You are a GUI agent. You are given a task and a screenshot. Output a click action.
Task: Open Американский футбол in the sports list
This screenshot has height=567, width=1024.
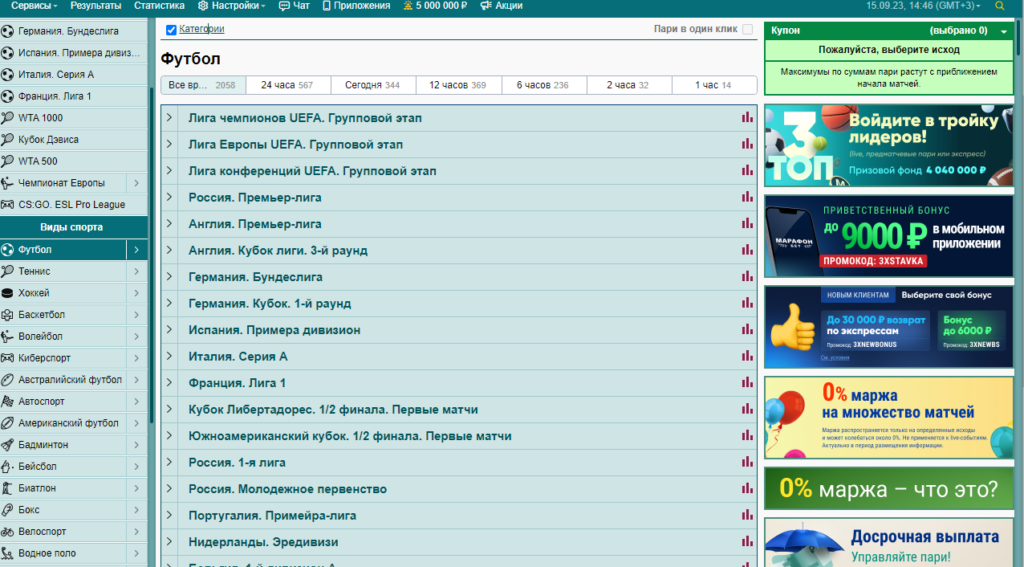pos(68,423)
